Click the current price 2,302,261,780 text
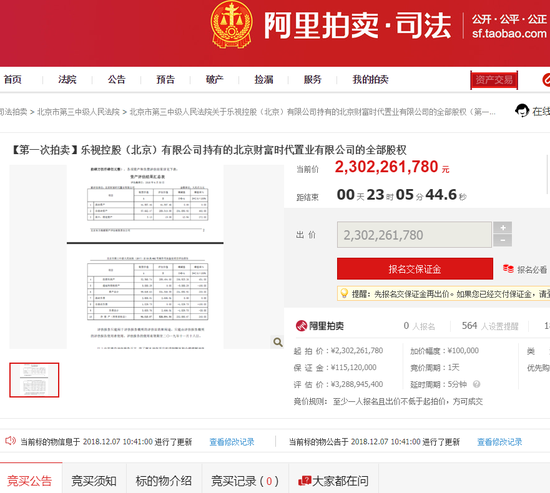The width and height of the screenshot is (550, 493). point(387,167)
